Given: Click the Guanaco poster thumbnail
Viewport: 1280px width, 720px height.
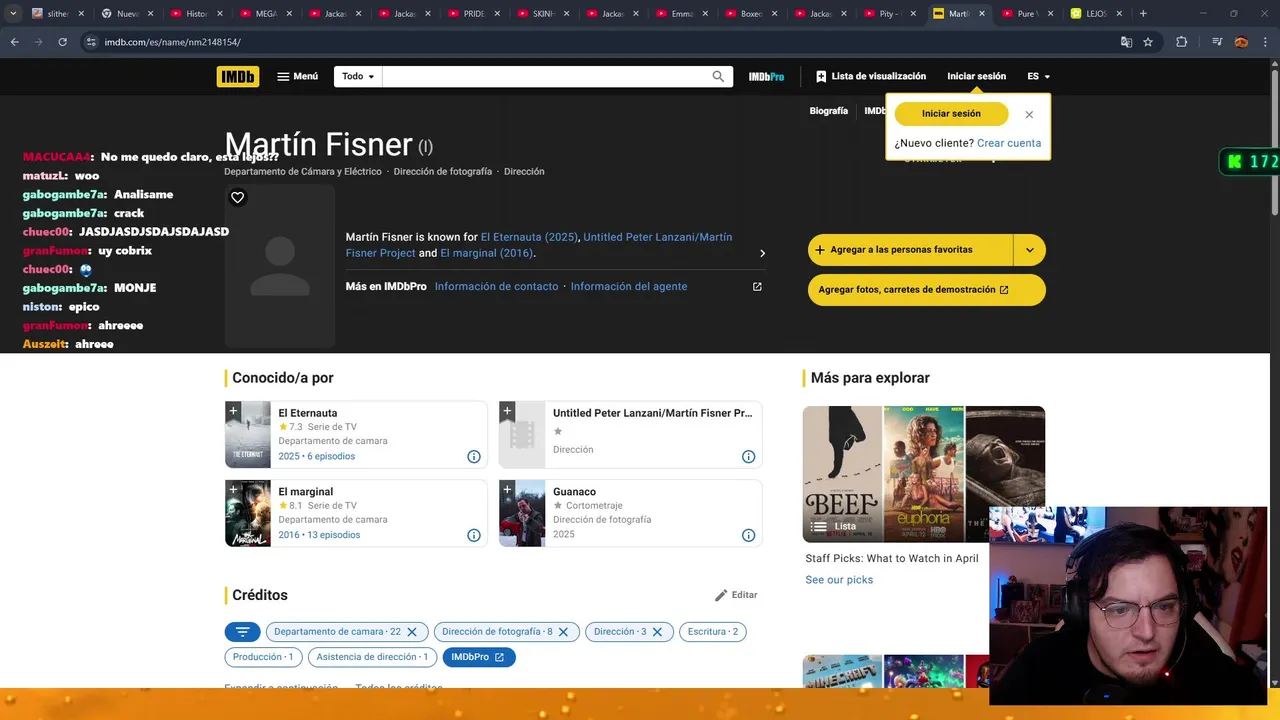Looking at the screenshot, I should 522,513.
